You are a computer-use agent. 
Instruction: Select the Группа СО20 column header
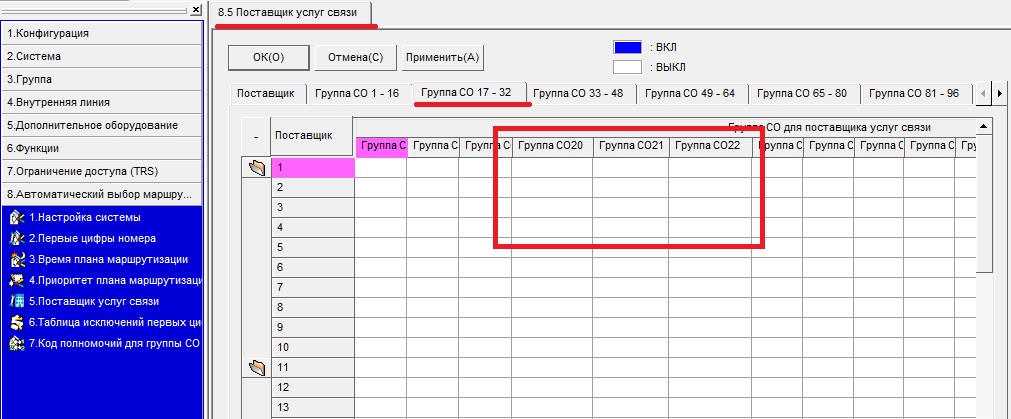[x=552, y=147]
